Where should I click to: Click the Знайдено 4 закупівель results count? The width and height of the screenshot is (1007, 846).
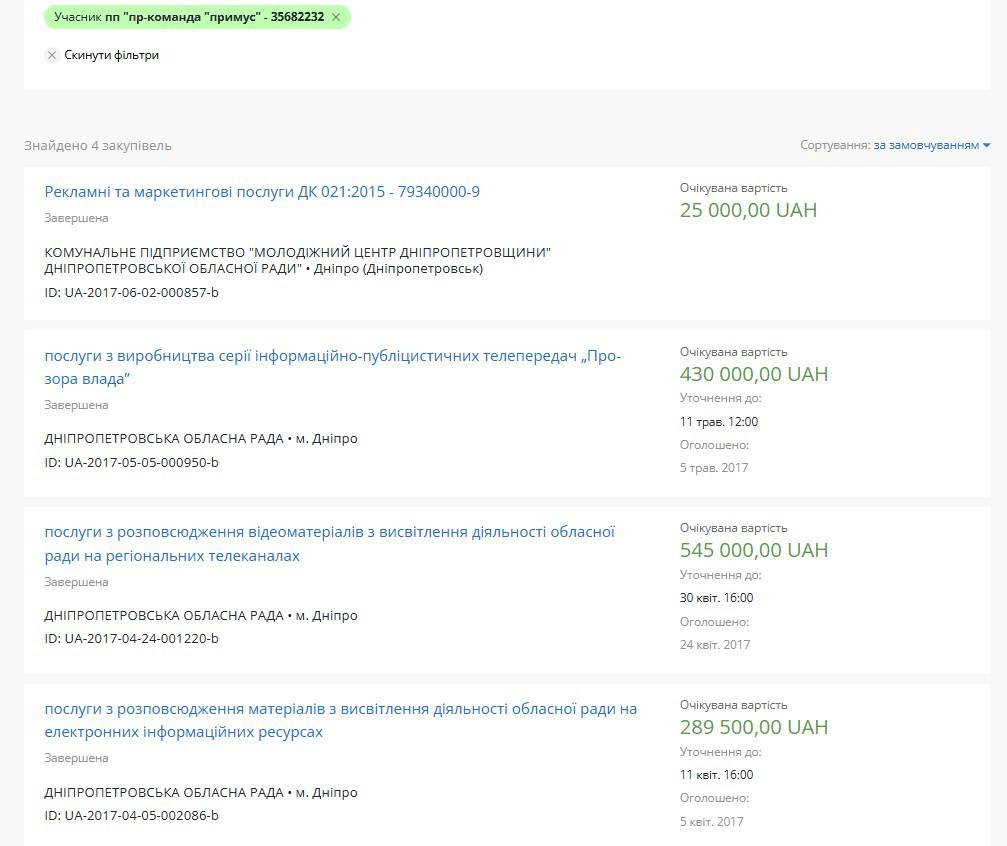[x=98, y=145]
